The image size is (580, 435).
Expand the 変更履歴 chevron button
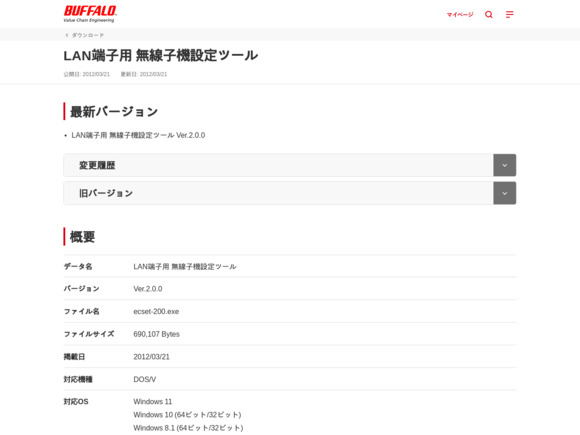coord(505,165)
